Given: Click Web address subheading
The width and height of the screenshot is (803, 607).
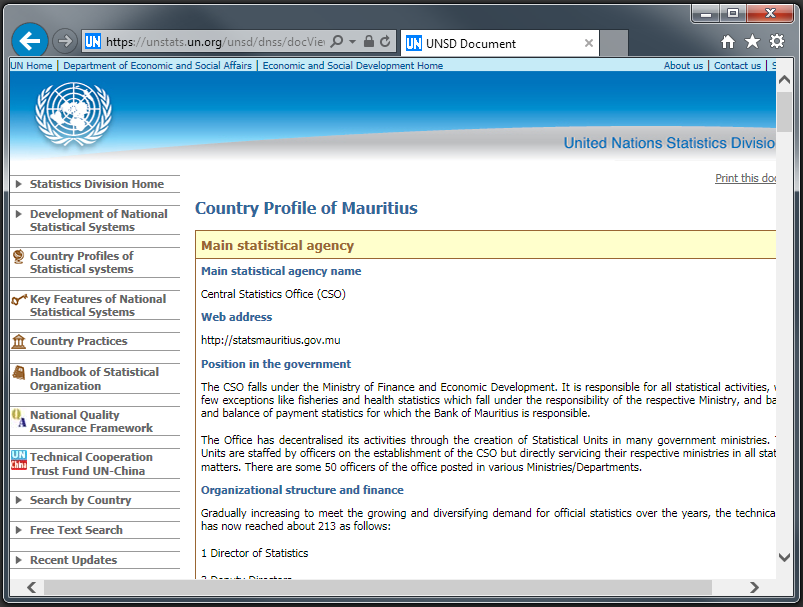Looking at the screenshot, I should click(236, 317).
